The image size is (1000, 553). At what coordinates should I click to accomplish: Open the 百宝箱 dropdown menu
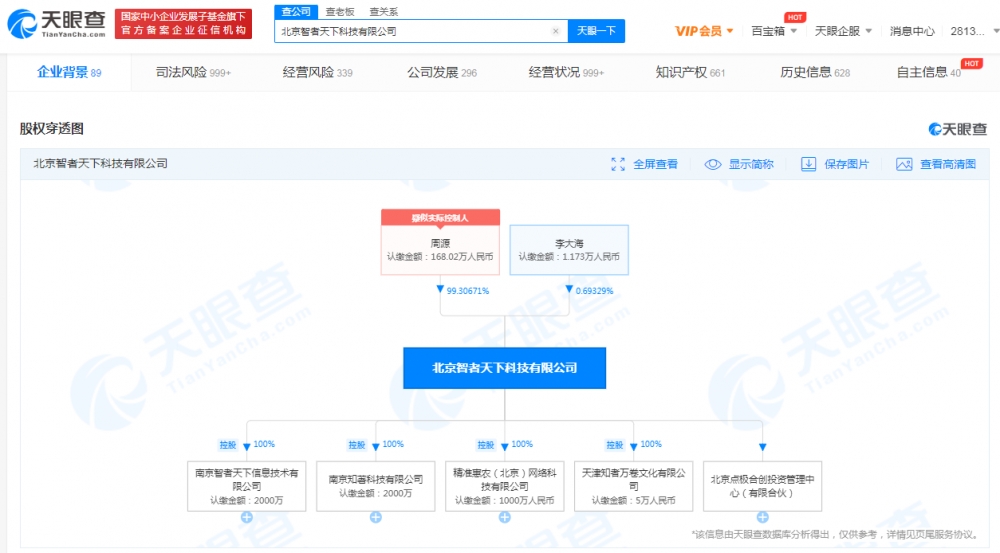[774, 31]
